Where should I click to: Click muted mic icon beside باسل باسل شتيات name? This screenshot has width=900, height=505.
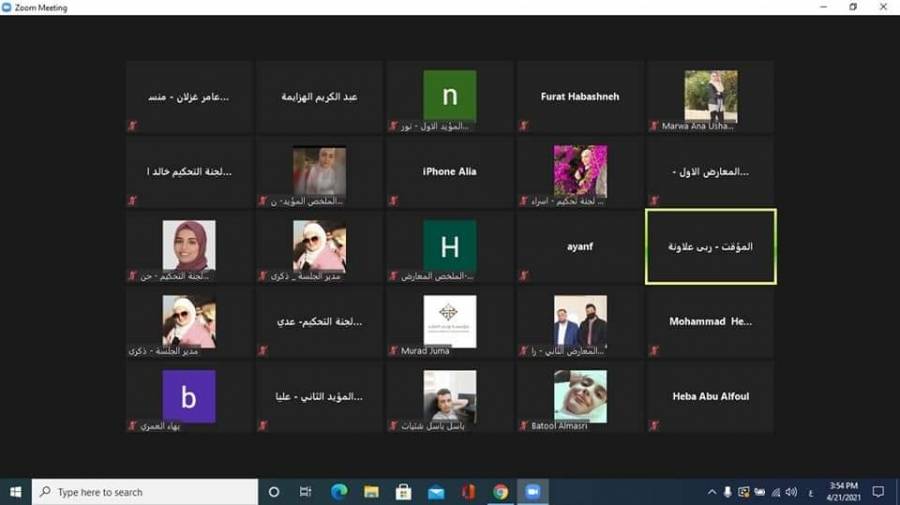[393, 426]
